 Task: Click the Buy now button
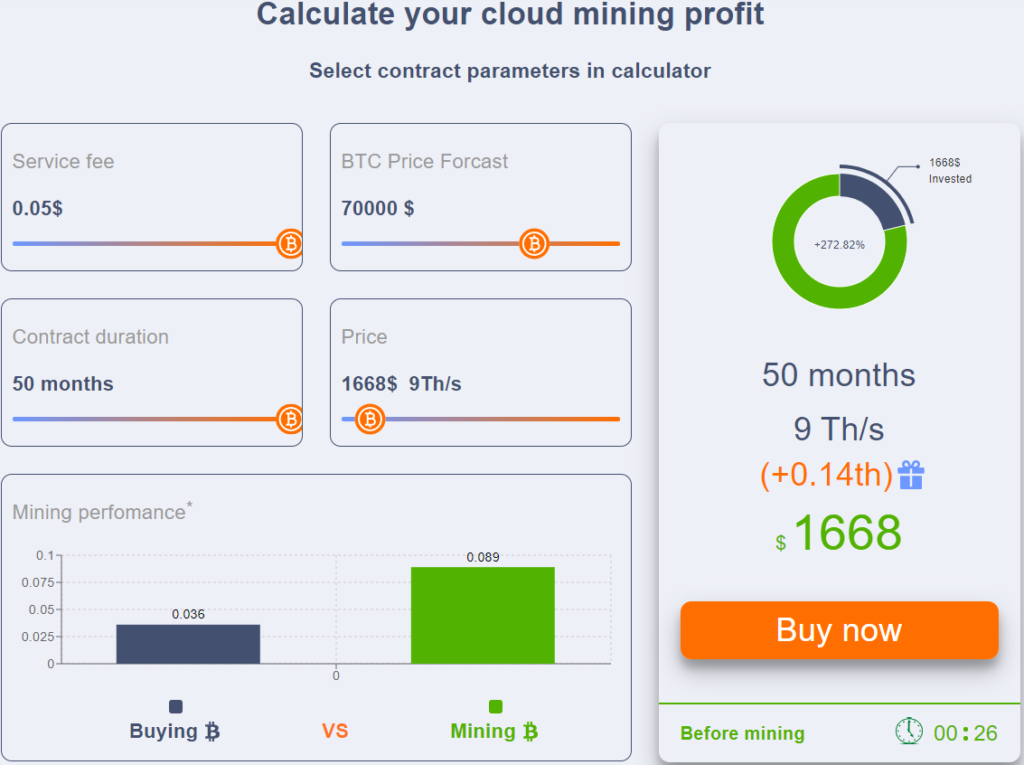(x=839, y=630)
